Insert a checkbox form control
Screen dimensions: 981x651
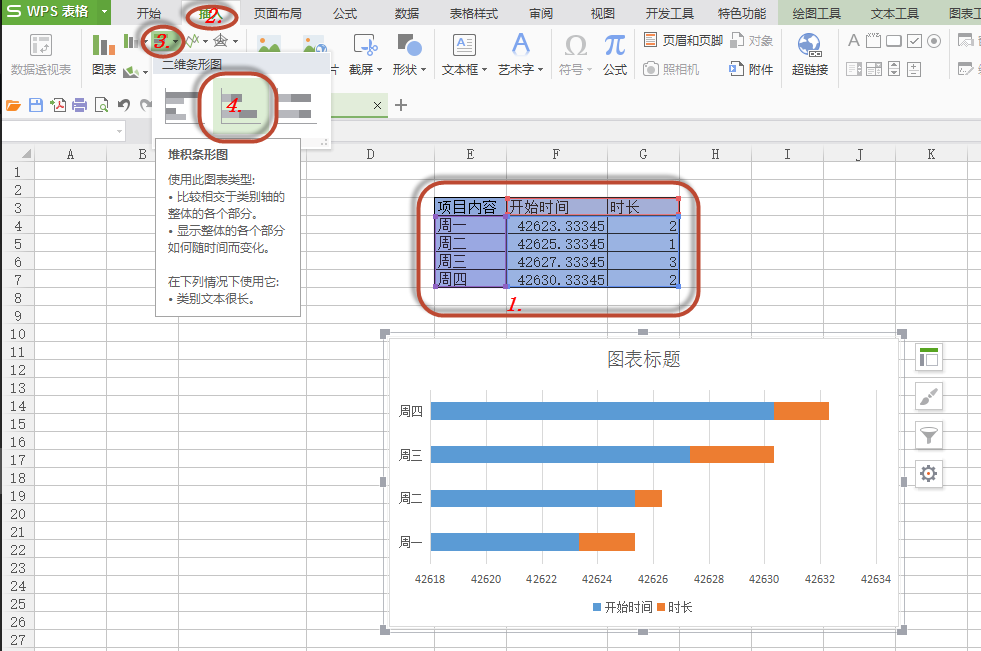[914, 41]
